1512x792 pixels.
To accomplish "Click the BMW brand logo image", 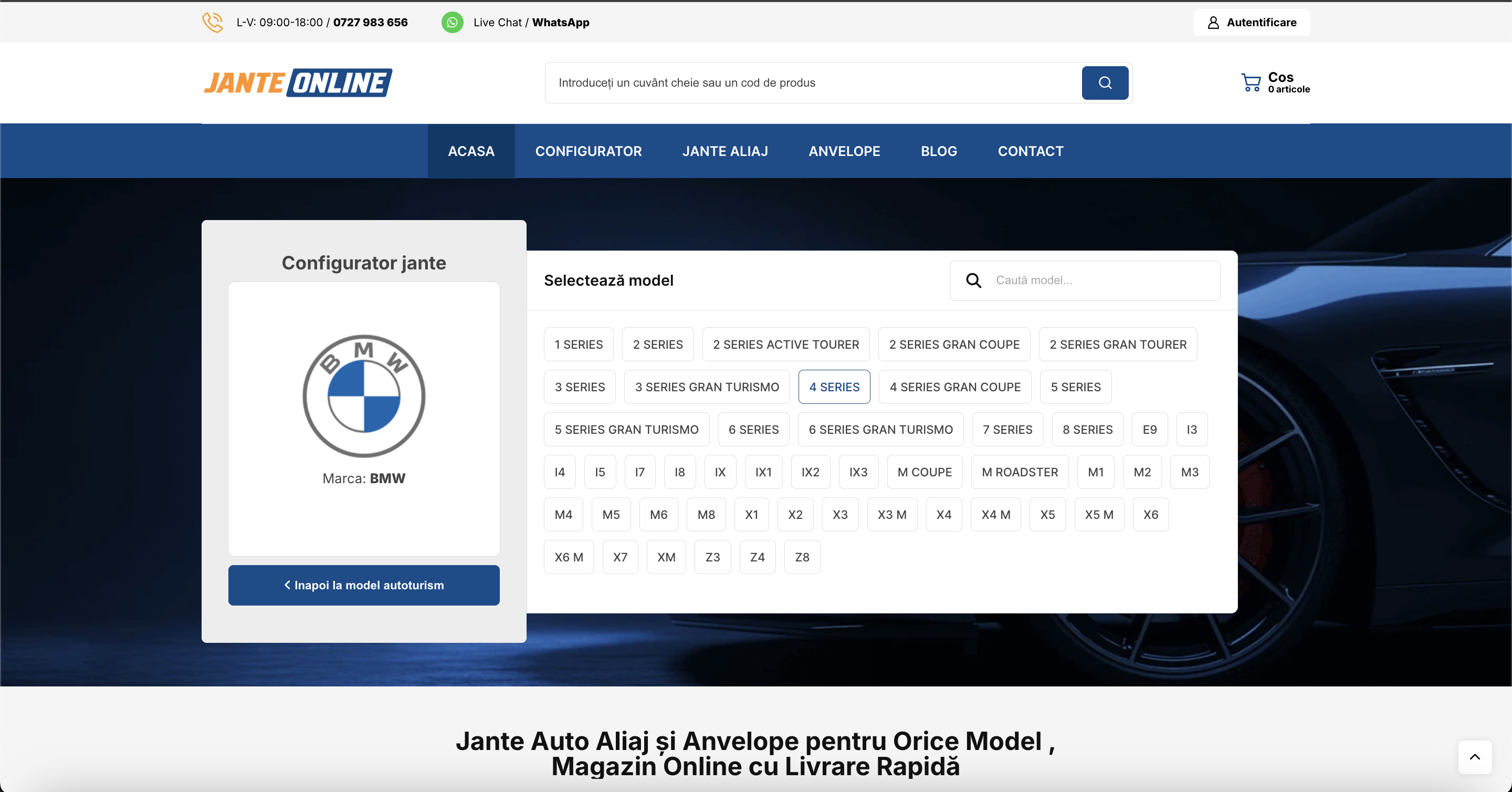I will (363, 397).
